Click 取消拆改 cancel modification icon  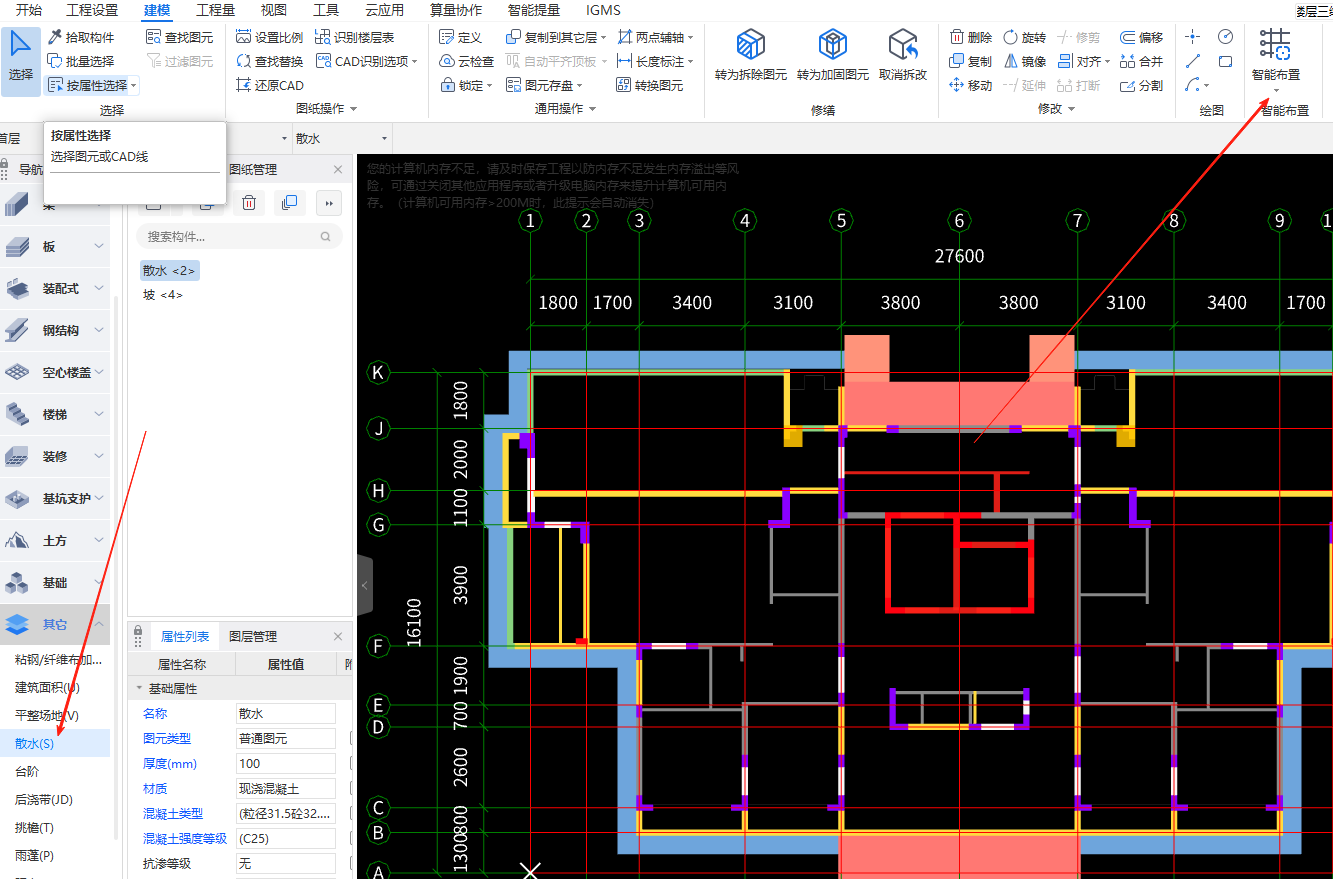tap(903, 56)
